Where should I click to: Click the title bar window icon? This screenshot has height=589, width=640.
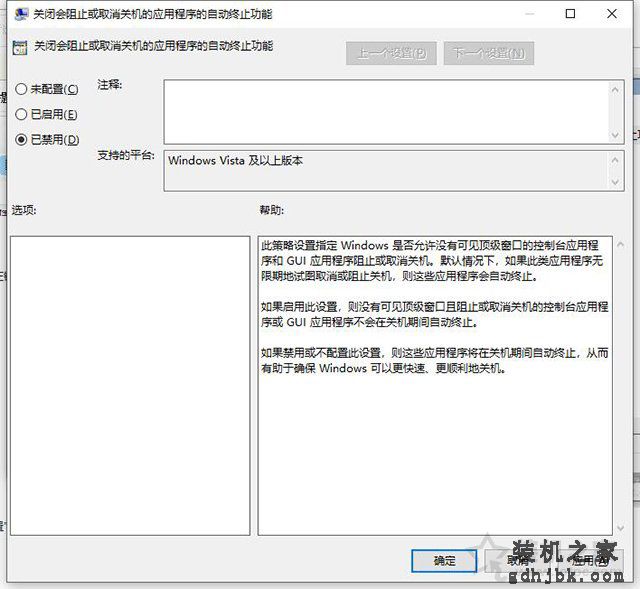pos(21,14)
